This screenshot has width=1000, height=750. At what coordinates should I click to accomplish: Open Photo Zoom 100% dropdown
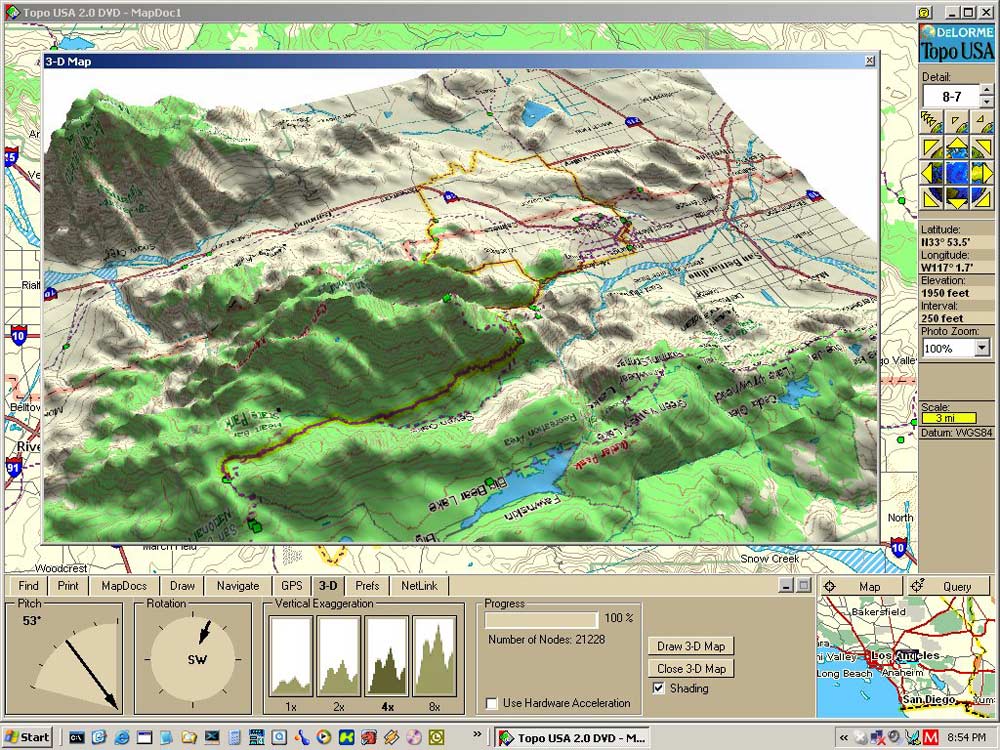point(981,348)
